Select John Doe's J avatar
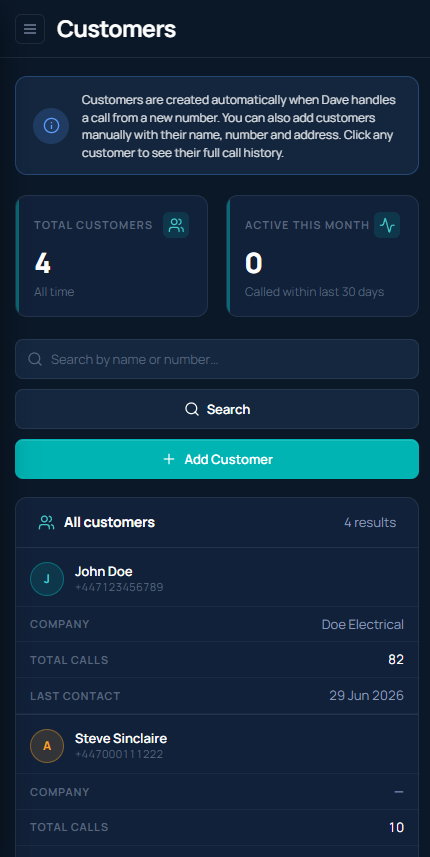The width and height of the screenshot is (430, 857). click(x=47, y=579)
